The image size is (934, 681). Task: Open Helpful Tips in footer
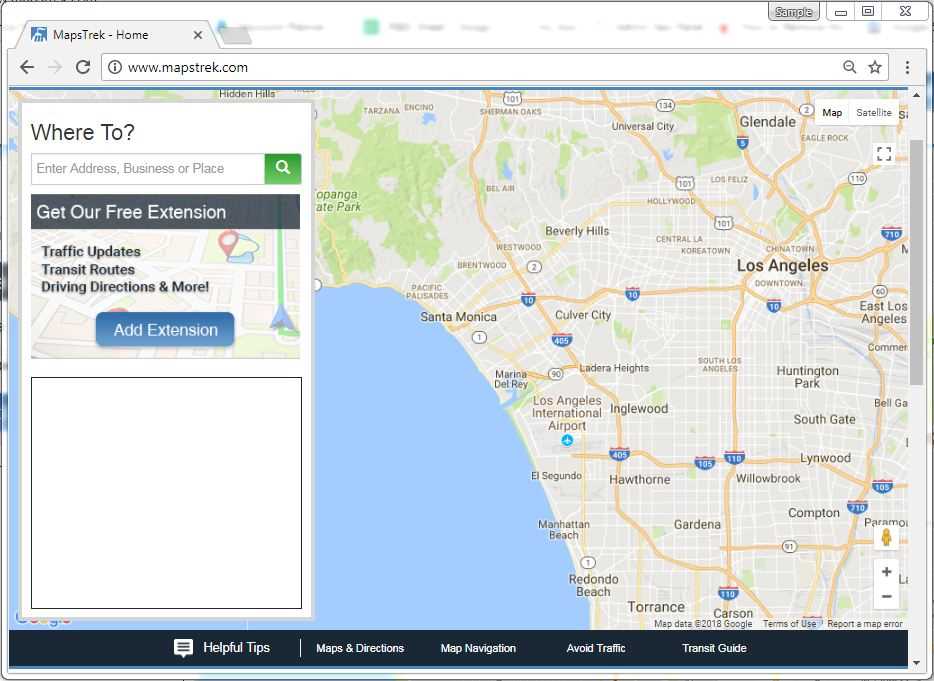pyautogui.click(x=222, y=648)
